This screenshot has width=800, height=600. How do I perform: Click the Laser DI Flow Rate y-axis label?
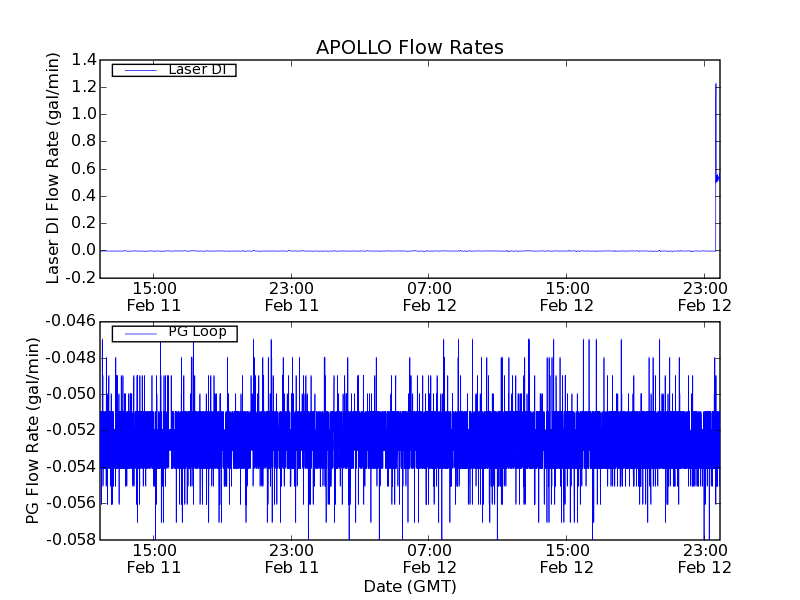point(54,169)
